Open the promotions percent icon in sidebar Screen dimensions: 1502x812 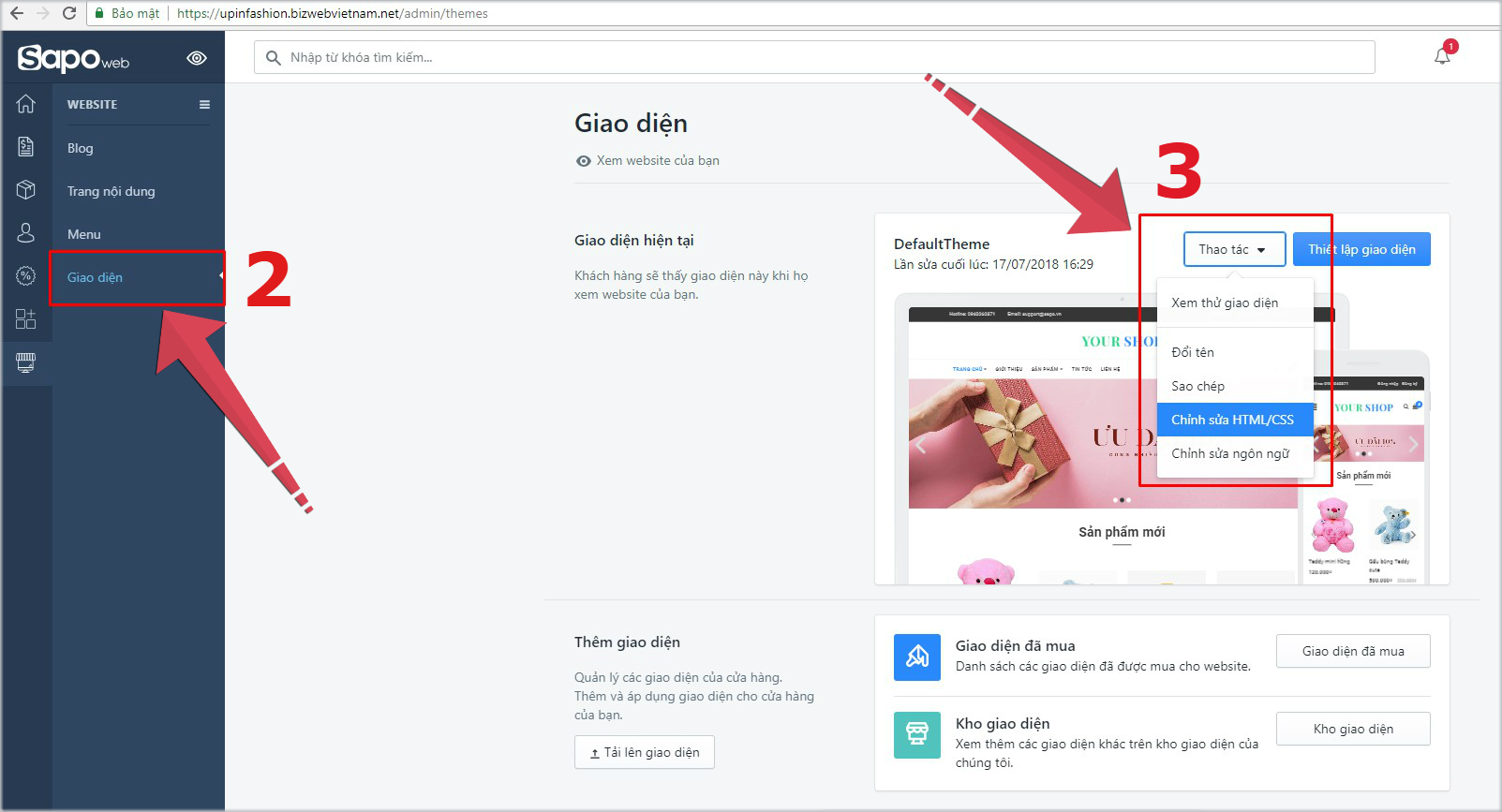pyautogui.click(x=26, y=276)
